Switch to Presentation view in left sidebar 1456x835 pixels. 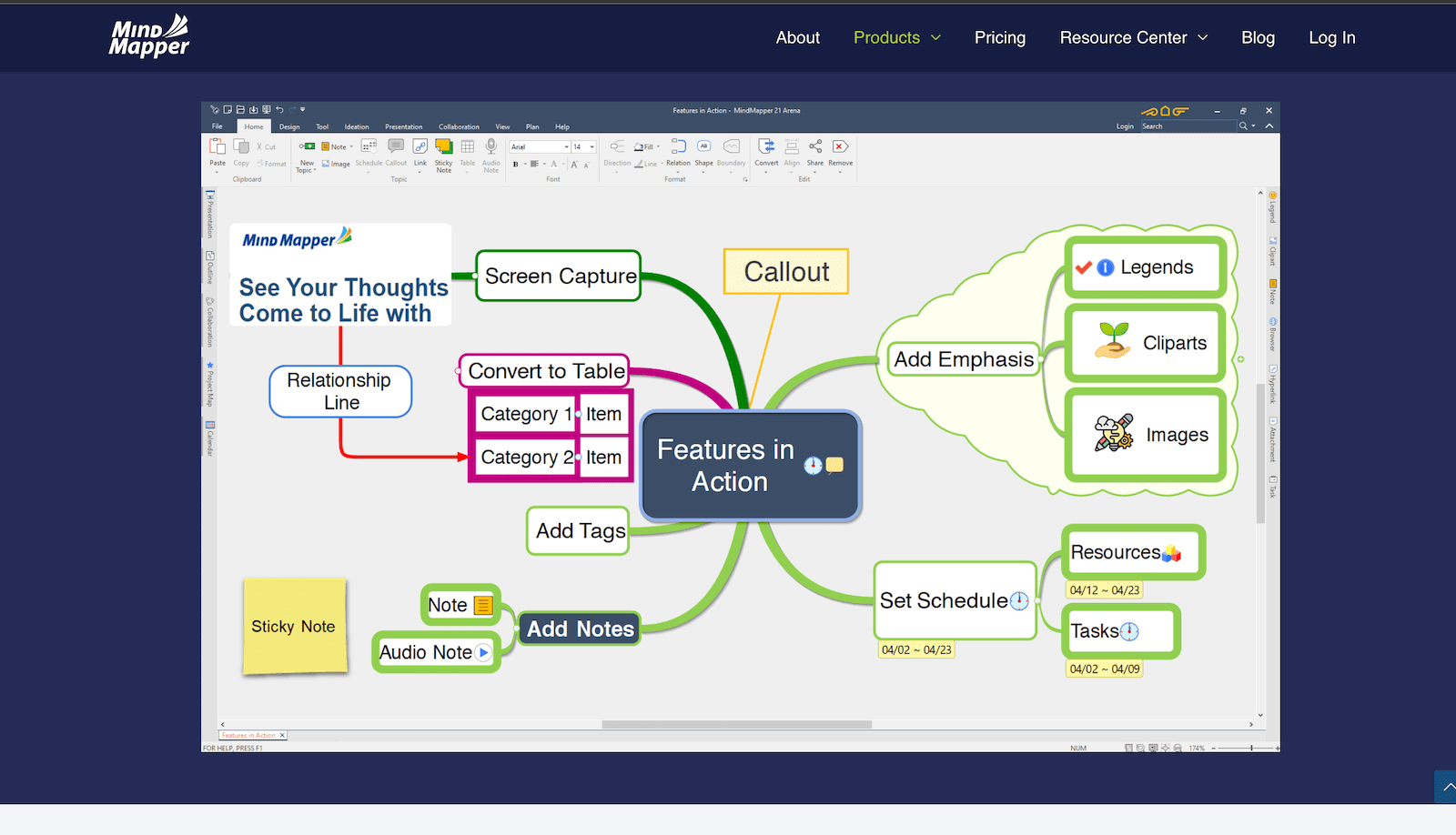pyautogui.click(x=209, y=214)
